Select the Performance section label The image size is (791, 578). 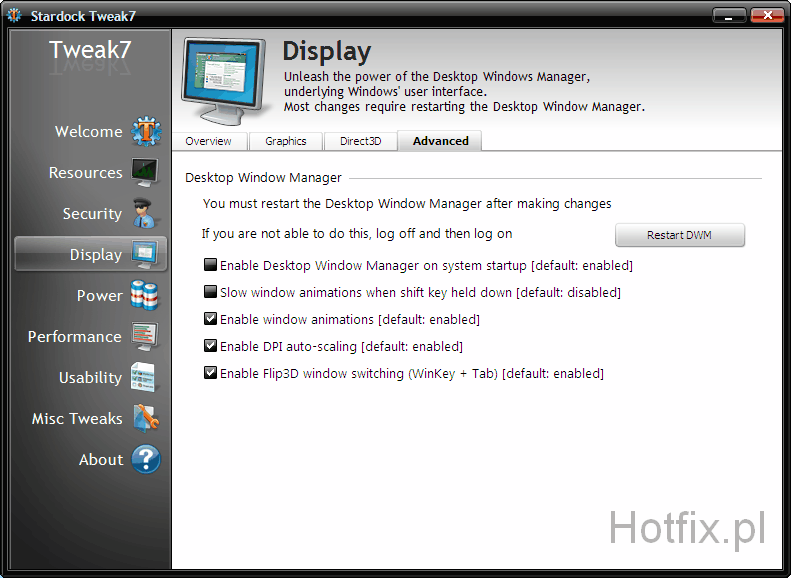(75, 336)
